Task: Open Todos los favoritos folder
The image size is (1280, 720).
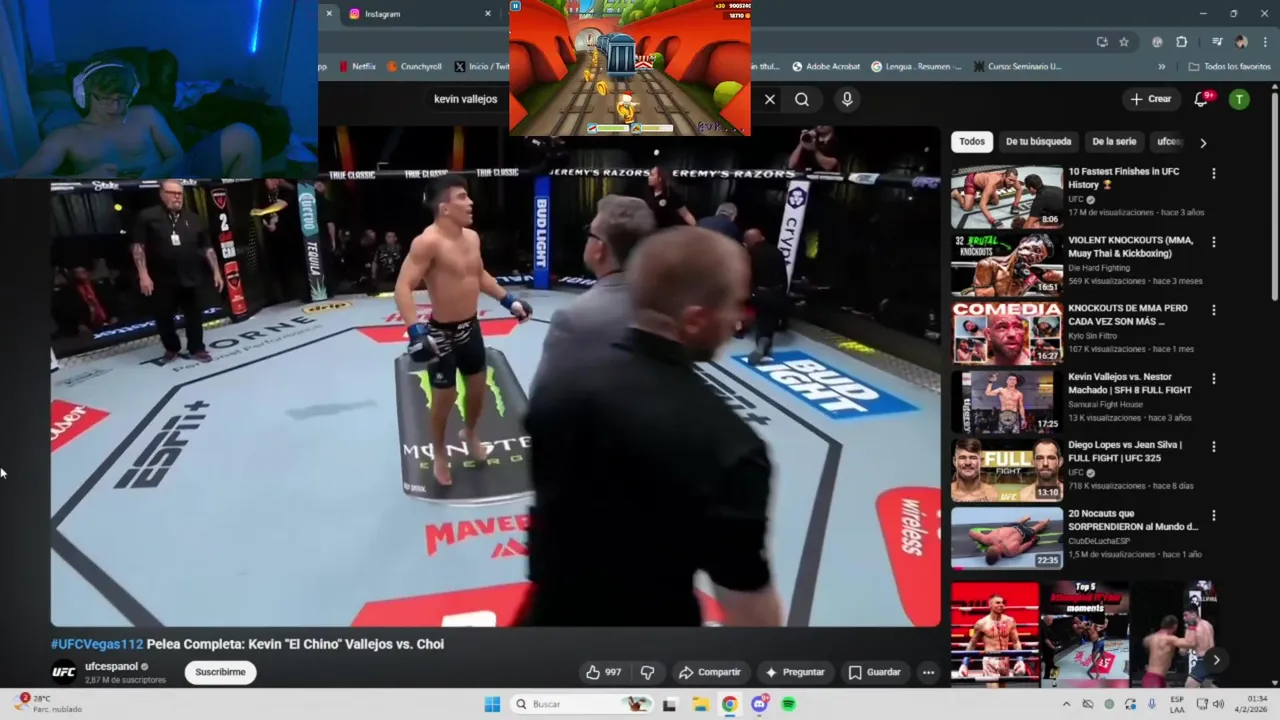Action: point(1229,66)
